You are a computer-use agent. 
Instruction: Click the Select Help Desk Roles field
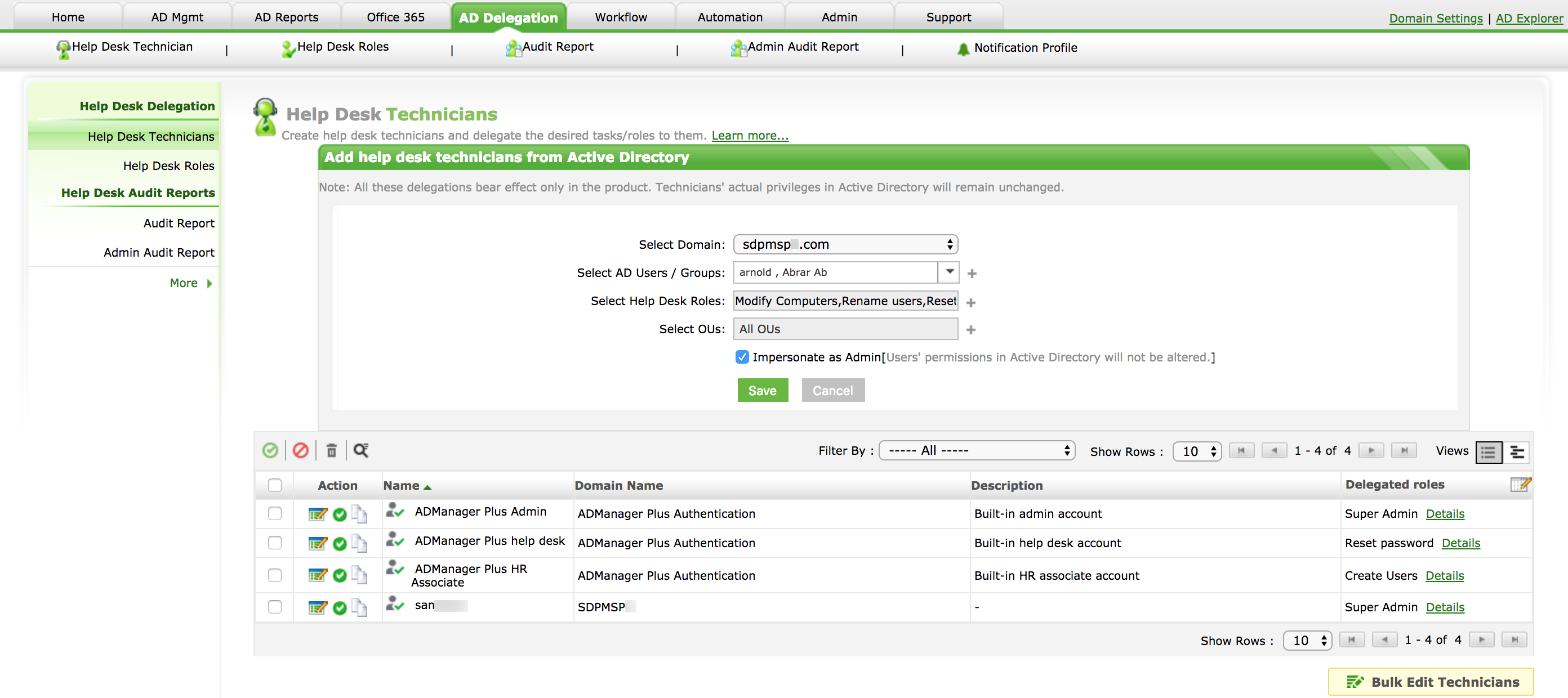tap(845, 301)
